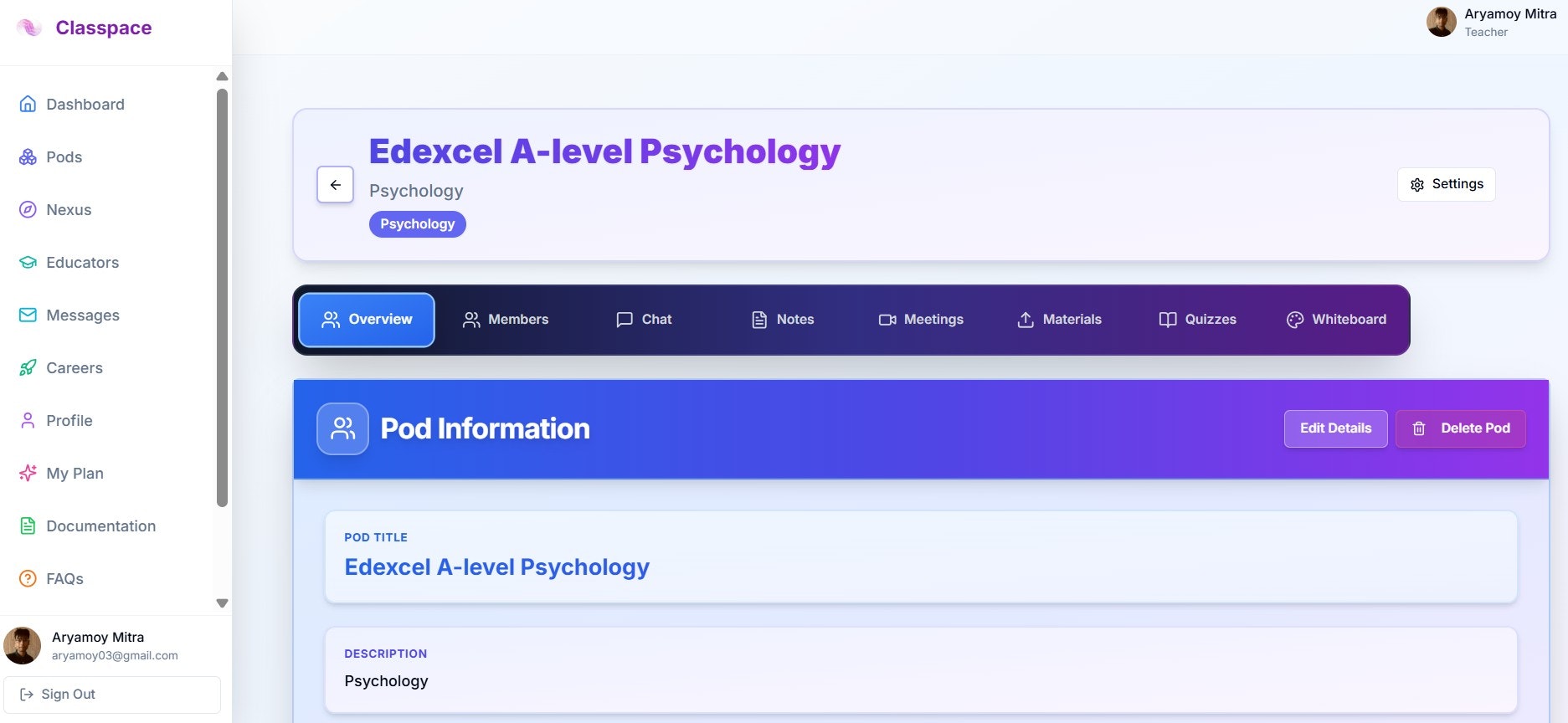Click the Nexus compass icon
1568x723 pixels.
coord(28,209)
